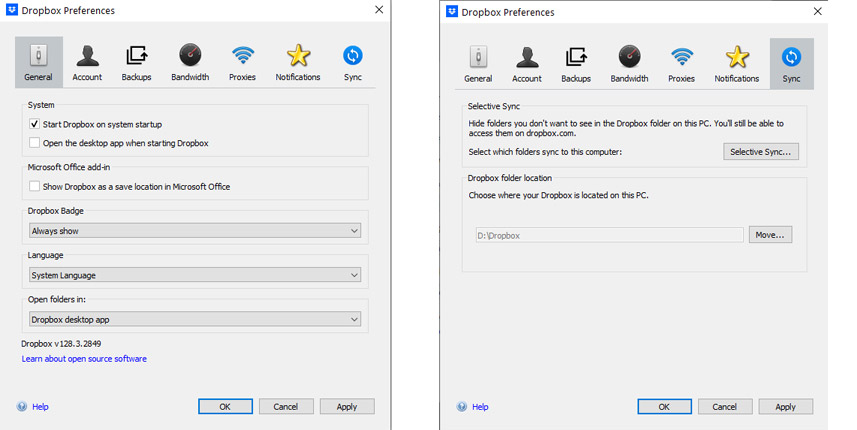Click the Selective Sync... button
The image size is (857, 430).
coord(761,152)
